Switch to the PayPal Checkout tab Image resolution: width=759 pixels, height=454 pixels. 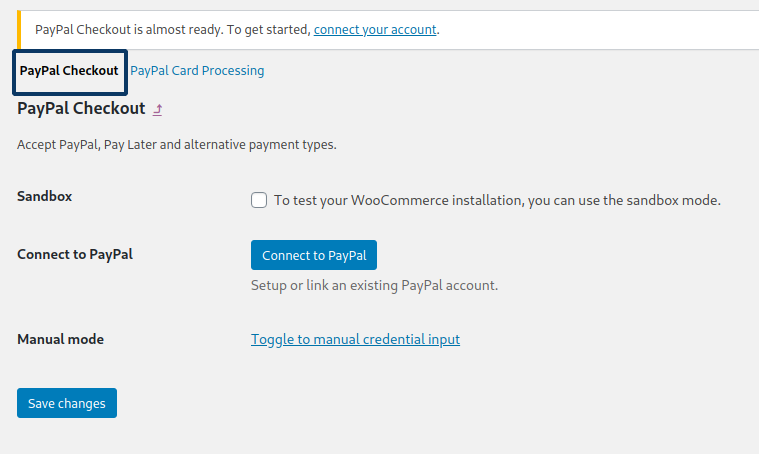[69, 71]
